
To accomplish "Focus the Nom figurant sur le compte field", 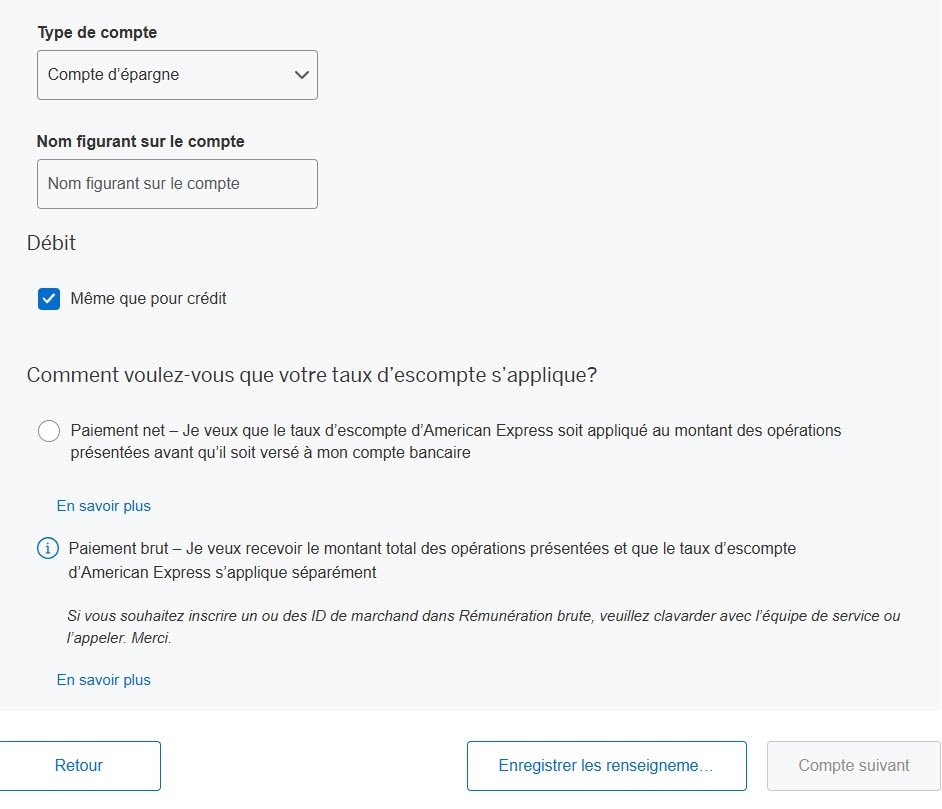I will tap(177, 184).
